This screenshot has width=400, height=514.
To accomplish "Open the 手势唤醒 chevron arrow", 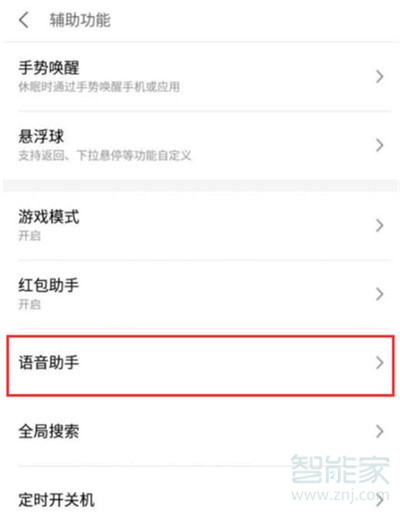I will [380, 77].
